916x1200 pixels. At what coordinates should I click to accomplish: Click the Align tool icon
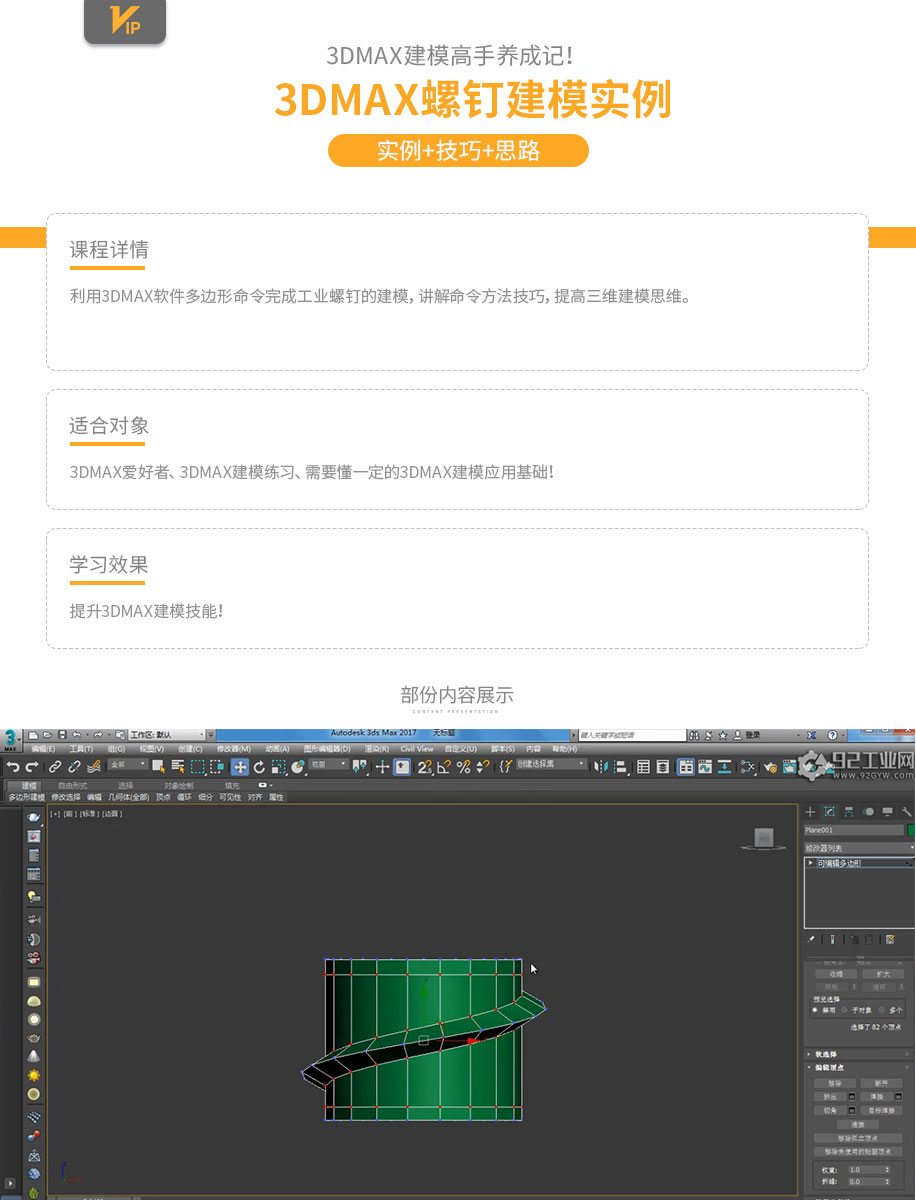620,767
